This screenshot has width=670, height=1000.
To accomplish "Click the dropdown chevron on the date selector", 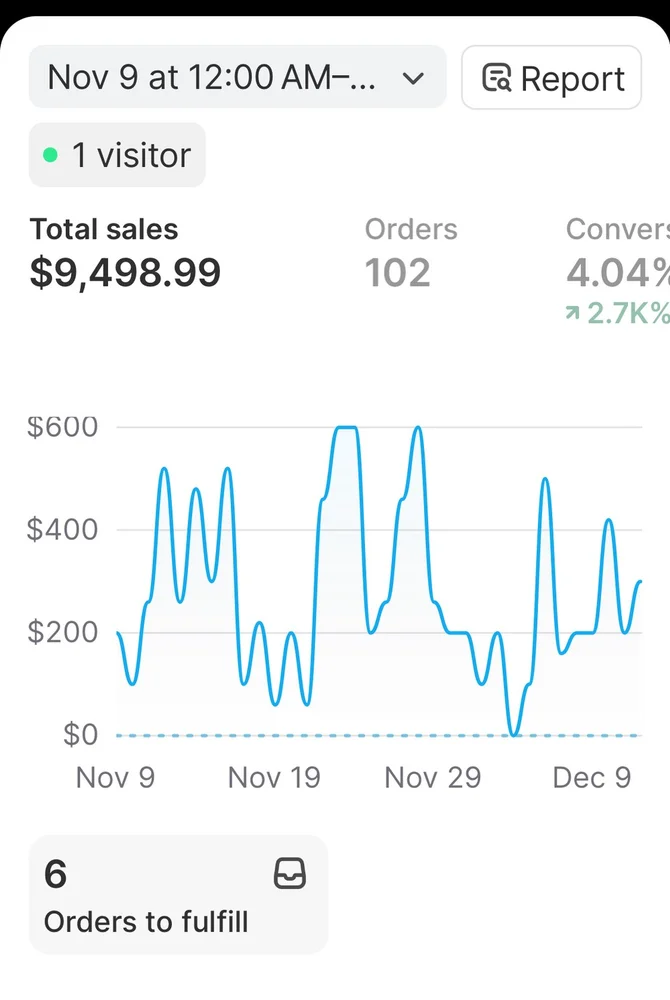I will click(413, 77).
